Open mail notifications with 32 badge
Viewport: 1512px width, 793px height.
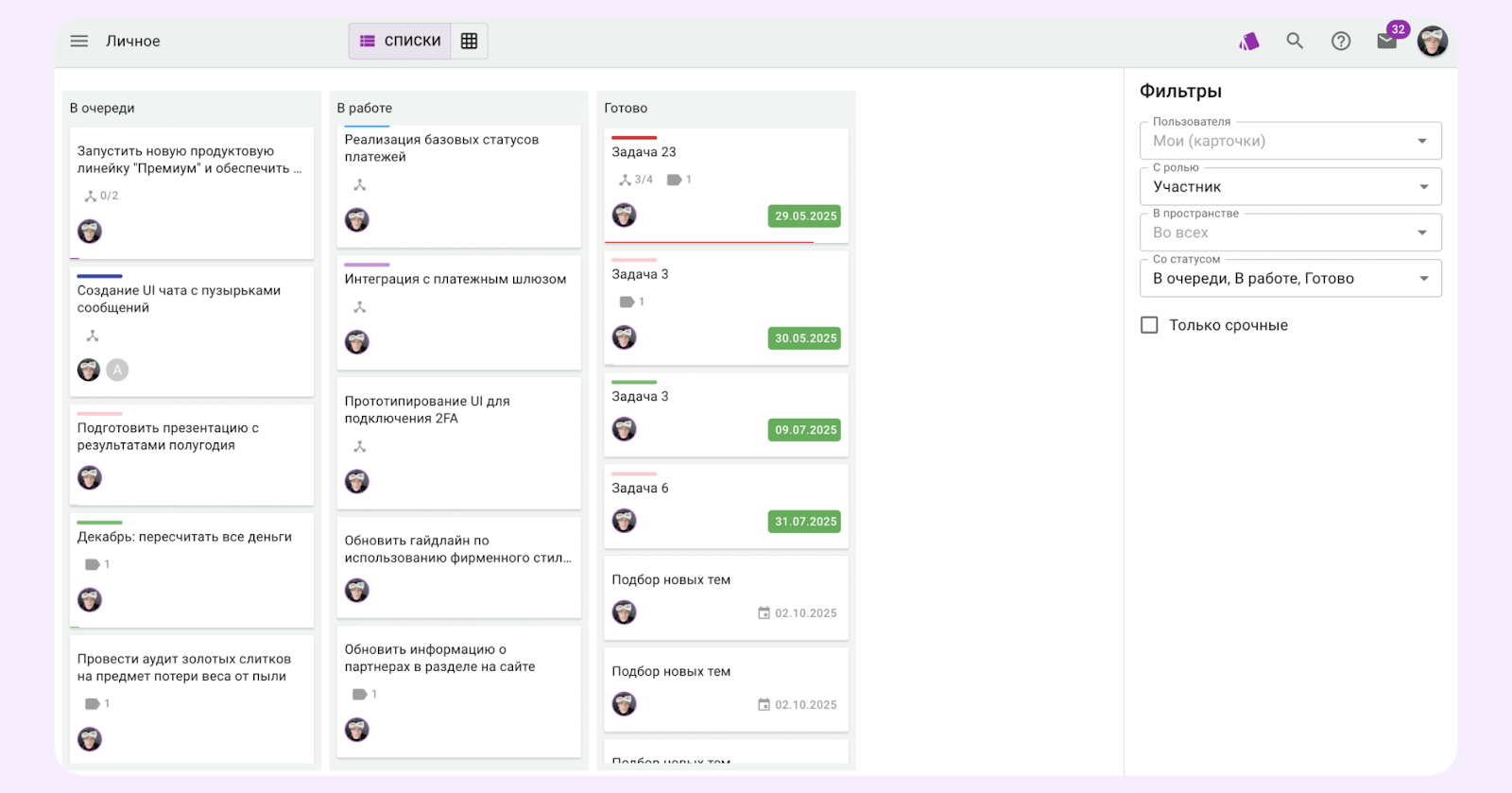point(1387,41)
